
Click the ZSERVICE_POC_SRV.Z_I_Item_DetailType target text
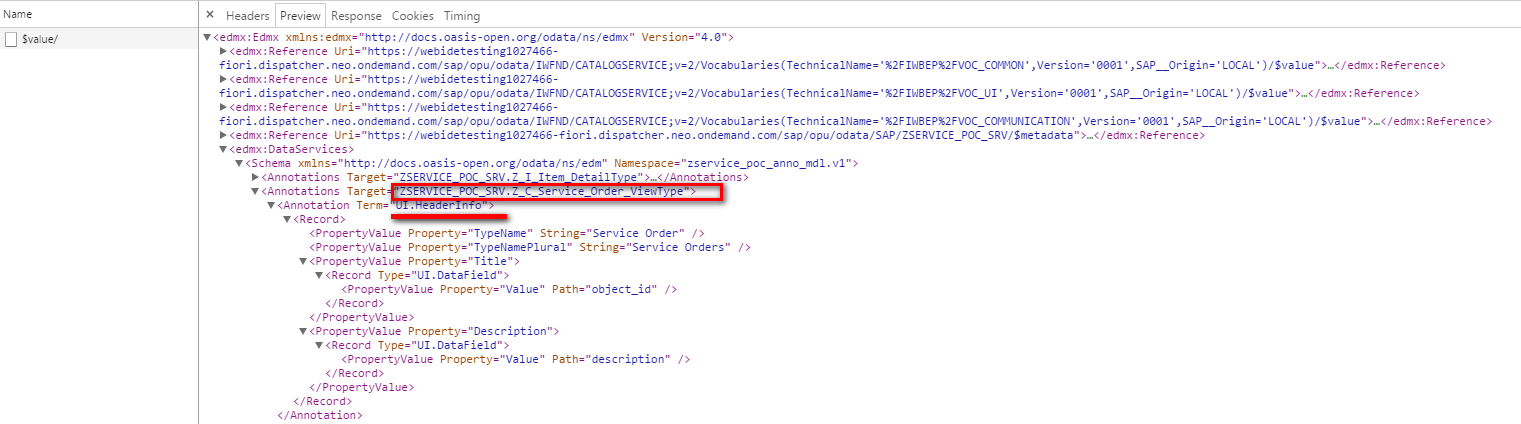[x=519, y=177]
